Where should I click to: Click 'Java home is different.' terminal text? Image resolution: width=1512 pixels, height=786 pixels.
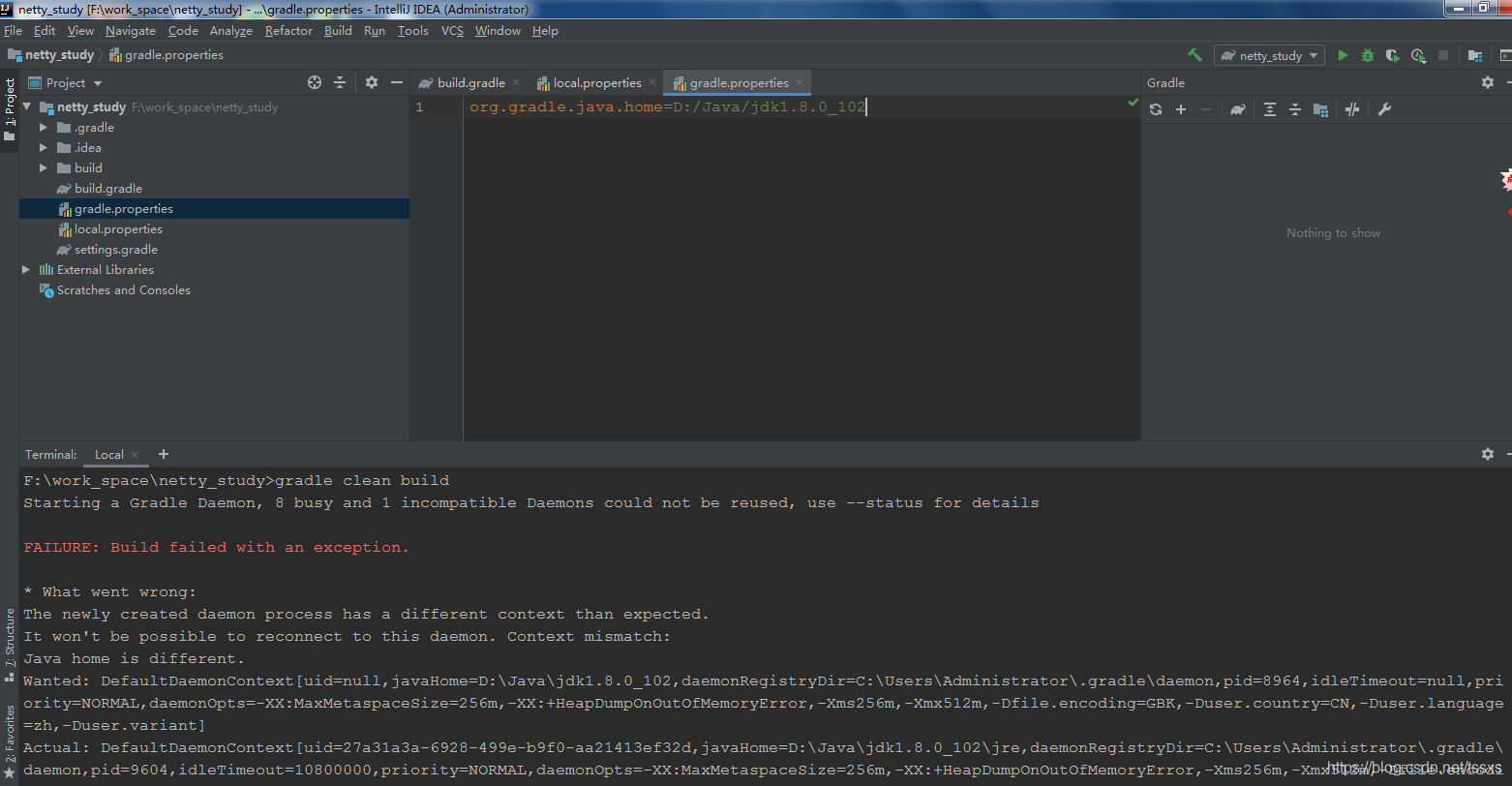point(135,658)
